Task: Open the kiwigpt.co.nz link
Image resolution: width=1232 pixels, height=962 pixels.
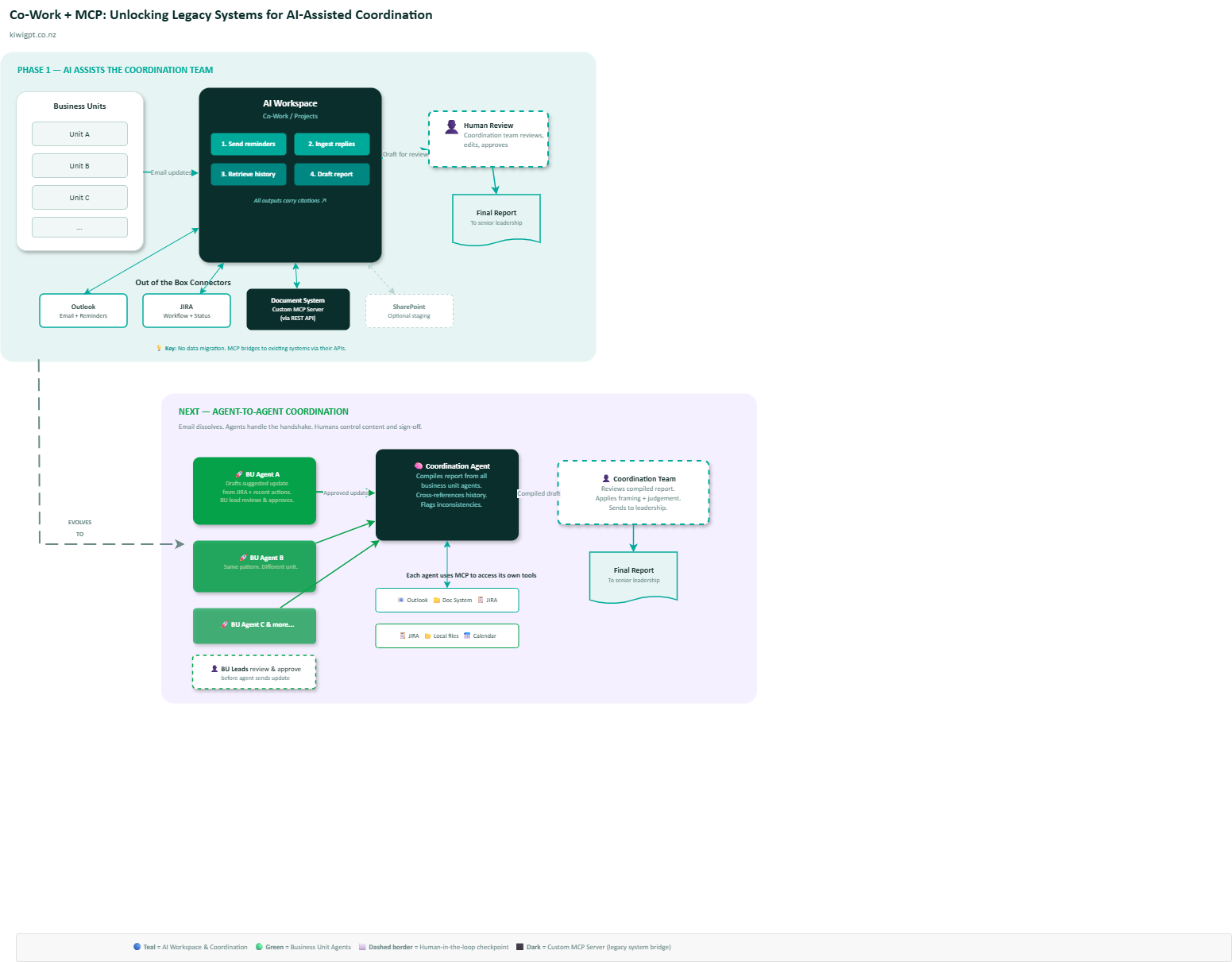Action: click(32, 34)
